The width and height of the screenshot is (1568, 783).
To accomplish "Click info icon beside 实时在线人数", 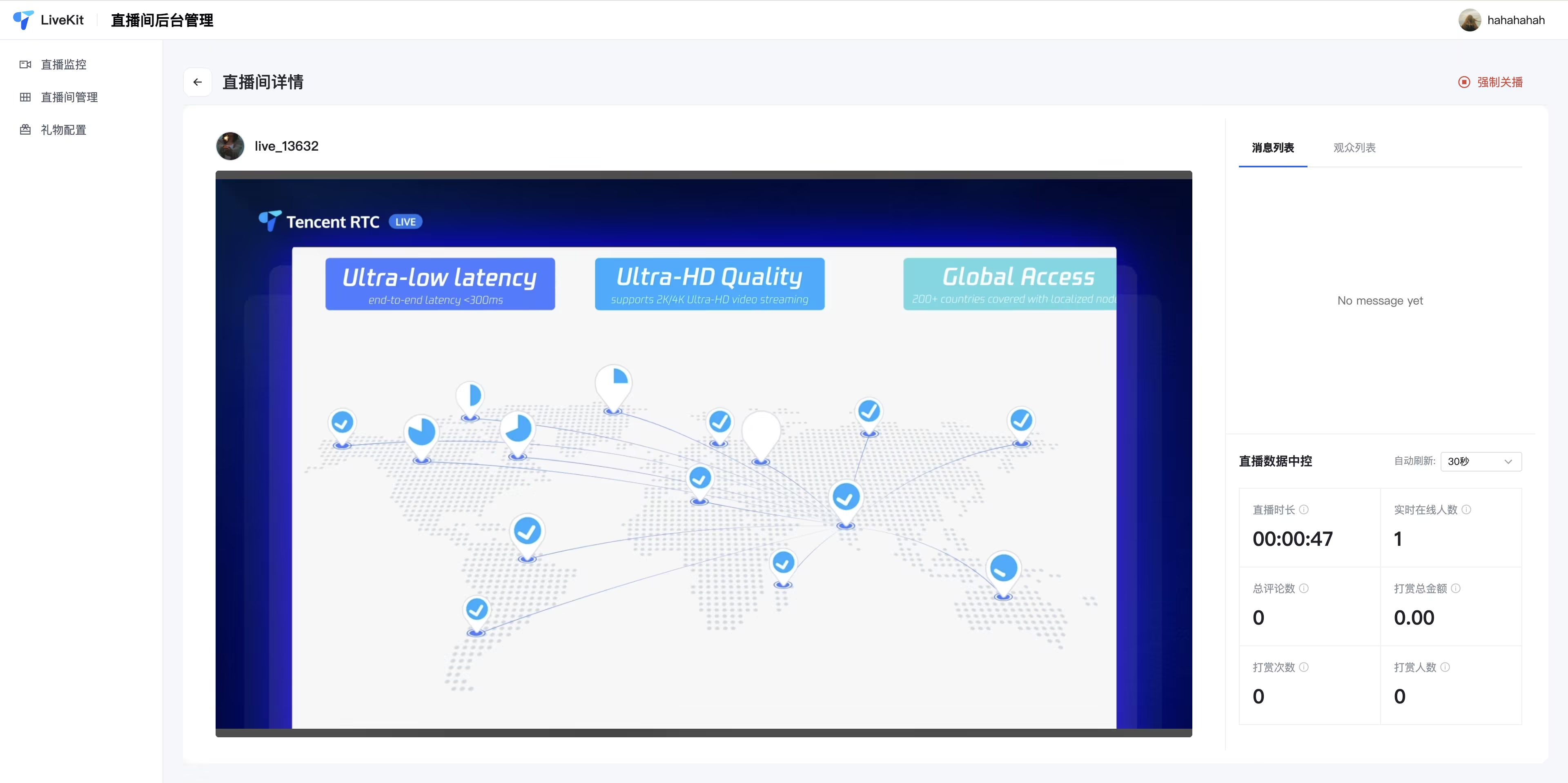I will coord(1466,510).
